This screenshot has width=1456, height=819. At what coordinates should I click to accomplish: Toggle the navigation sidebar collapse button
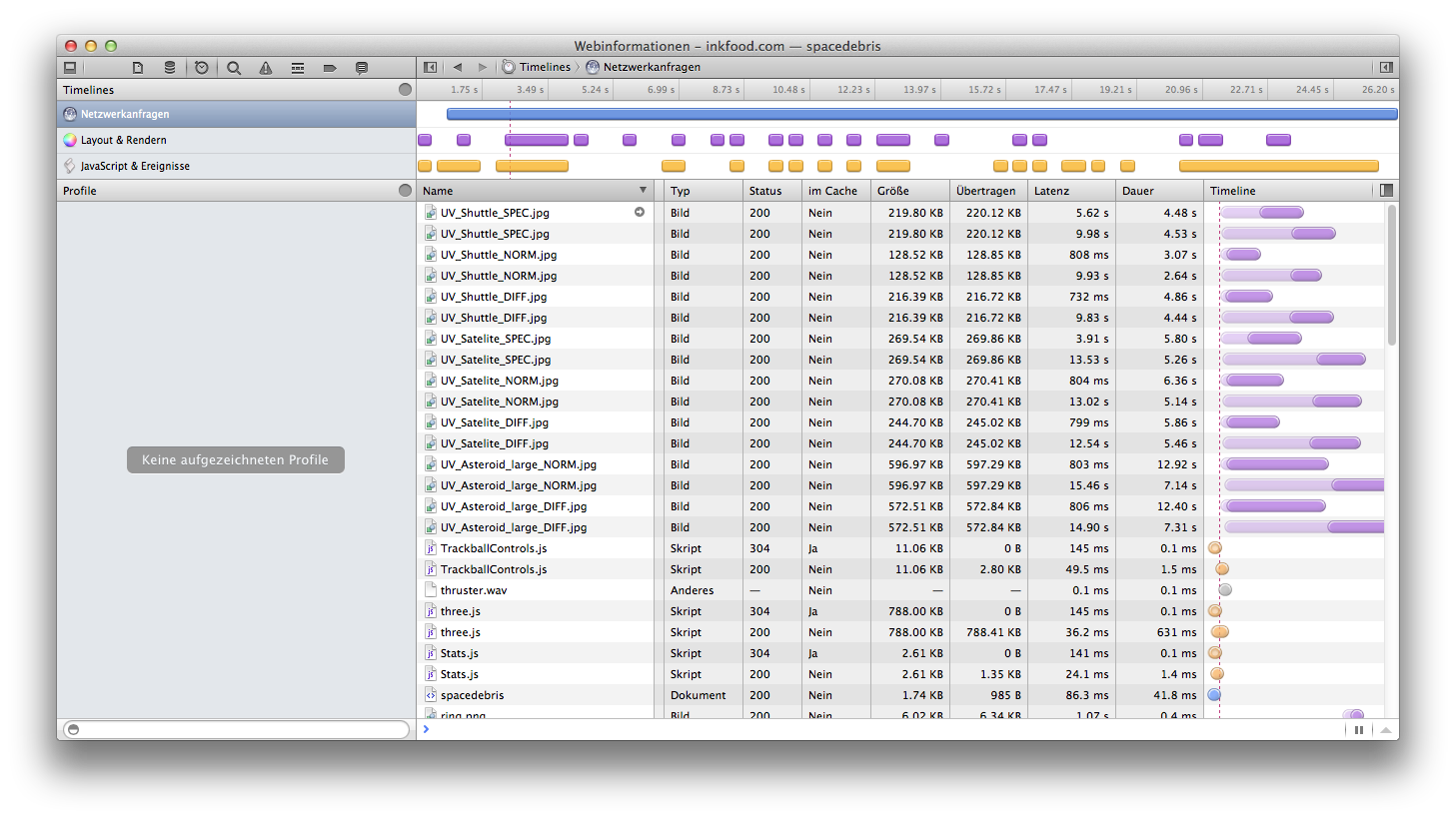point(431,67)
